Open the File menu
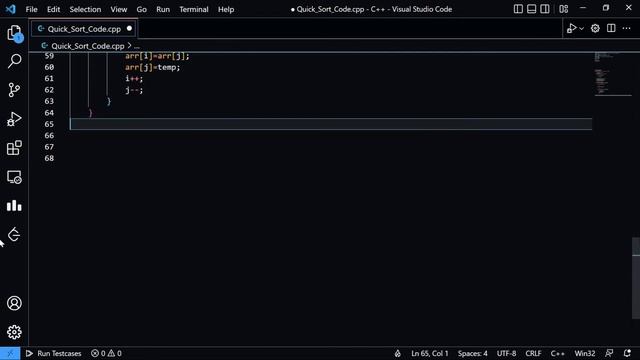Screen dimensions: 640x360 click(31, 9)
